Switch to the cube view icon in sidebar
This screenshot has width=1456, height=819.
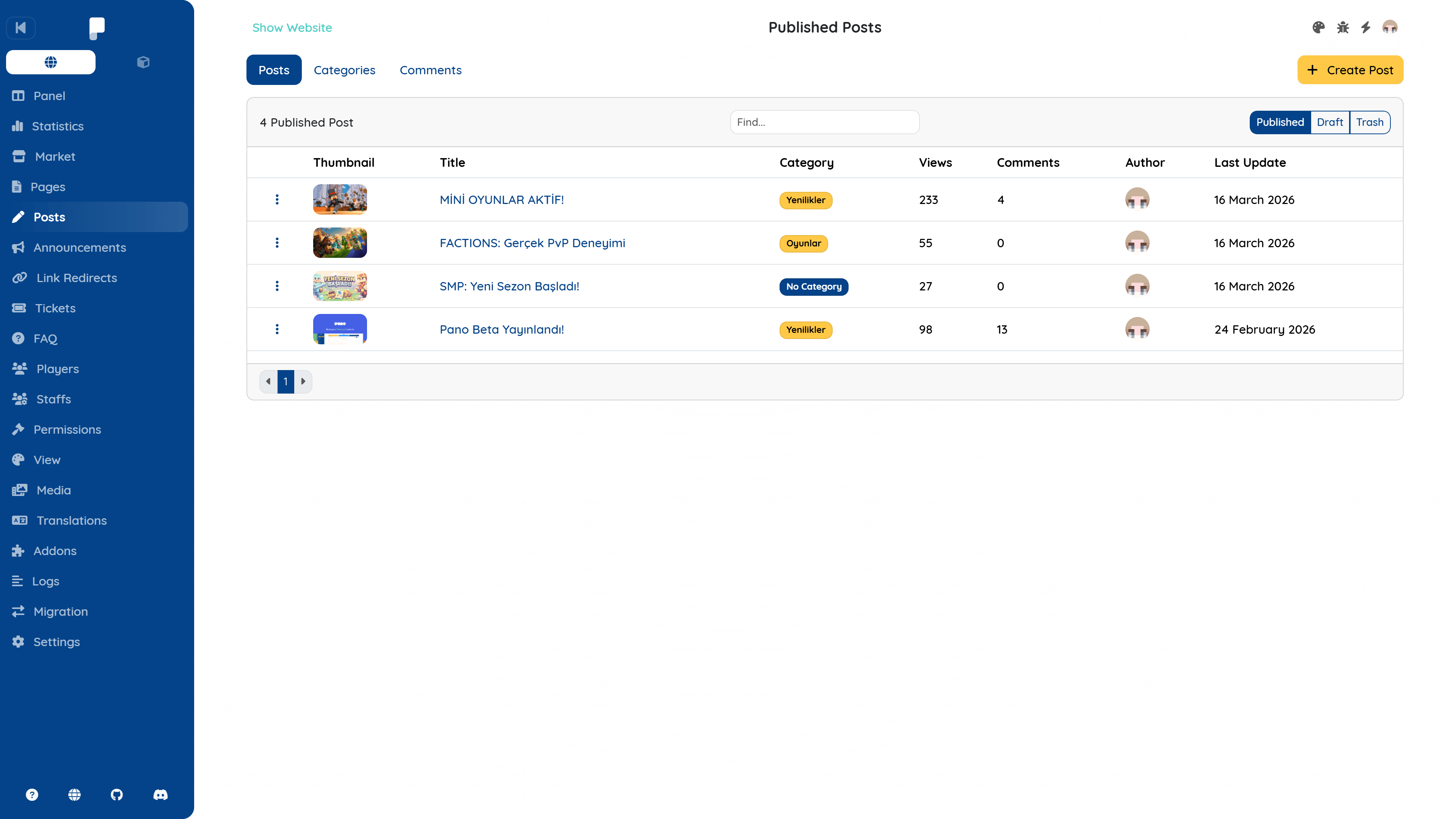(x=143, y=62)
